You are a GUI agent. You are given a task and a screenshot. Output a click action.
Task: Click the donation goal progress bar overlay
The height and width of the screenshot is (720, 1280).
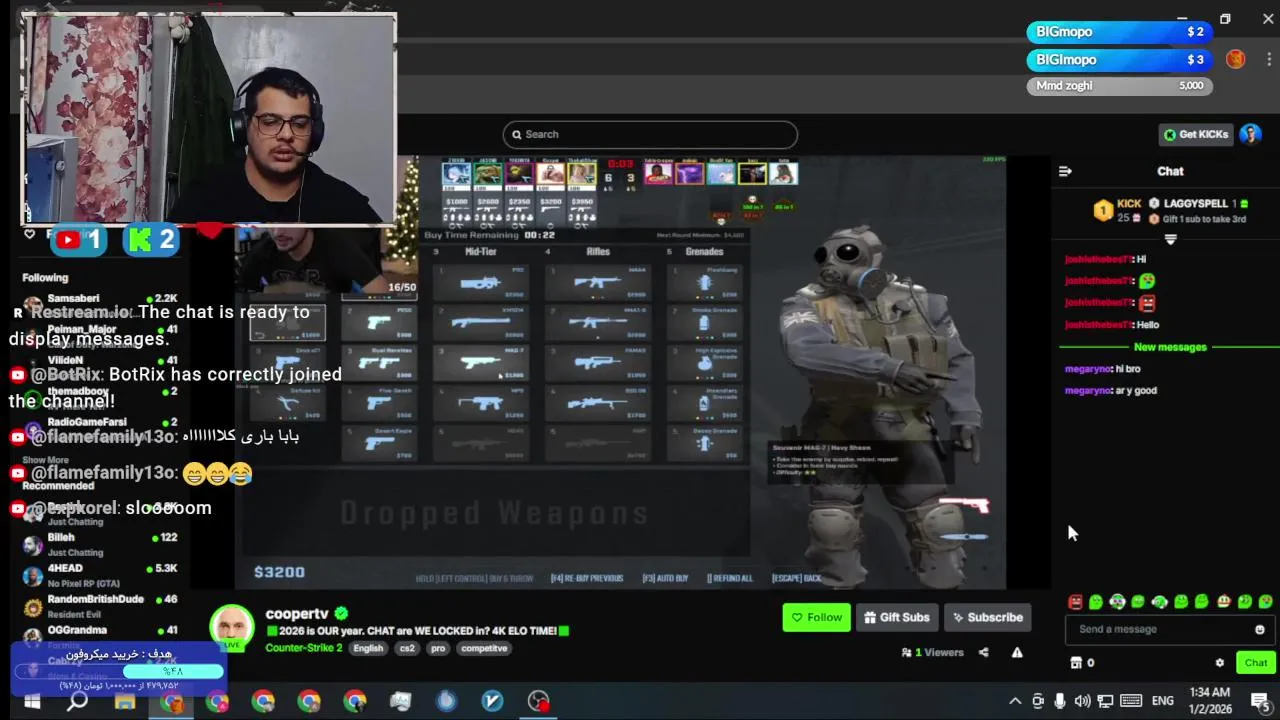(x=118, y=671)
